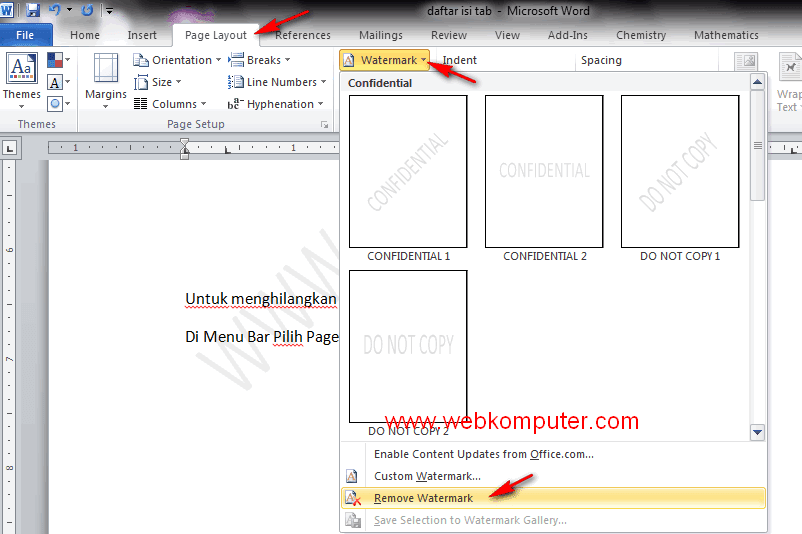Click Enable Content Updates from Office.com
This screenshot has height=534, width=802.
[x=553, y=454]
